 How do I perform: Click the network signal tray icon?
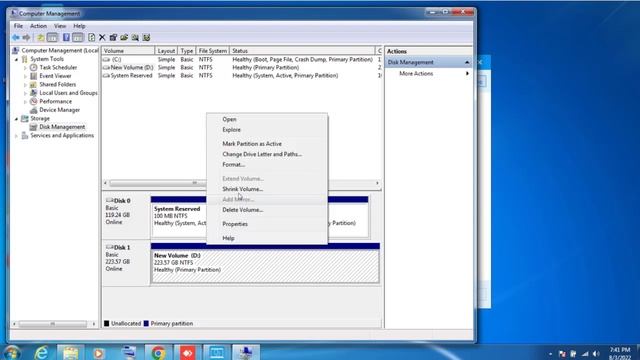[585, 353]
